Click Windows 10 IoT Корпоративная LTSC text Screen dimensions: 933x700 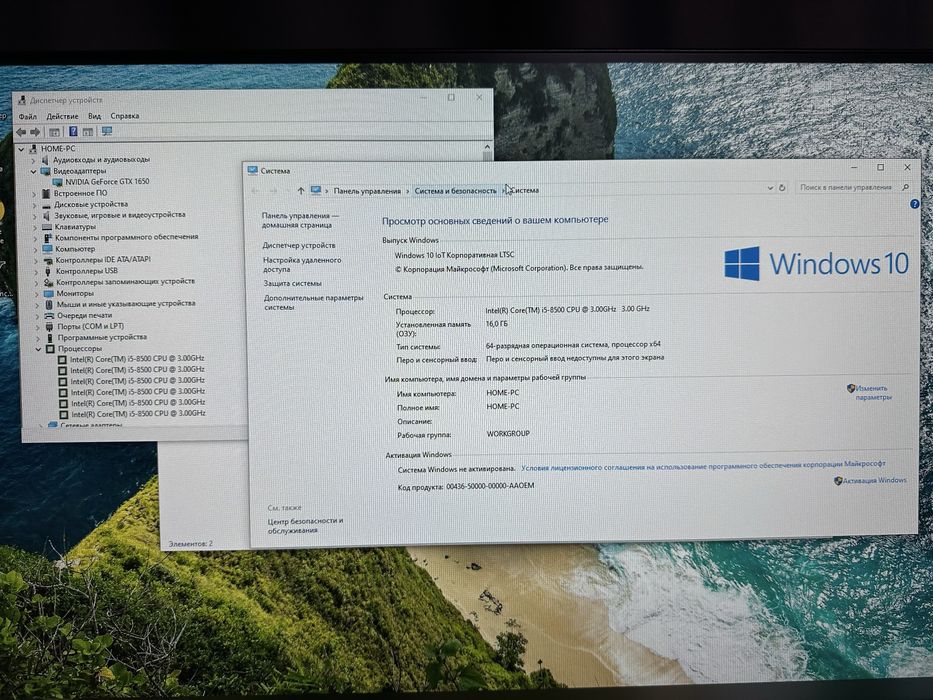(455, 255)
